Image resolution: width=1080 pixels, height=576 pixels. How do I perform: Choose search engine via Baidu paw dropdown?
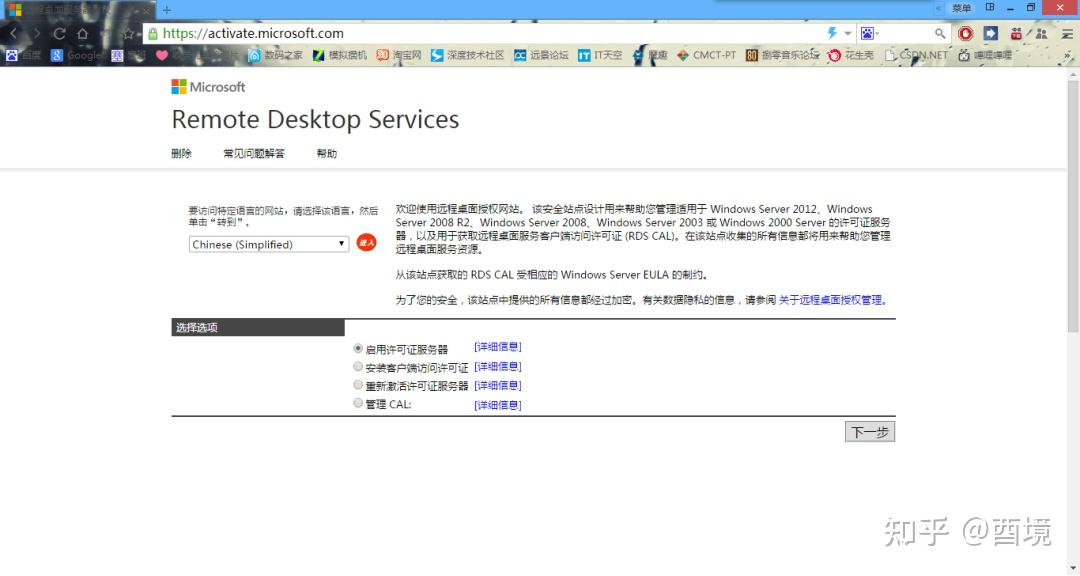coord(869,33)
